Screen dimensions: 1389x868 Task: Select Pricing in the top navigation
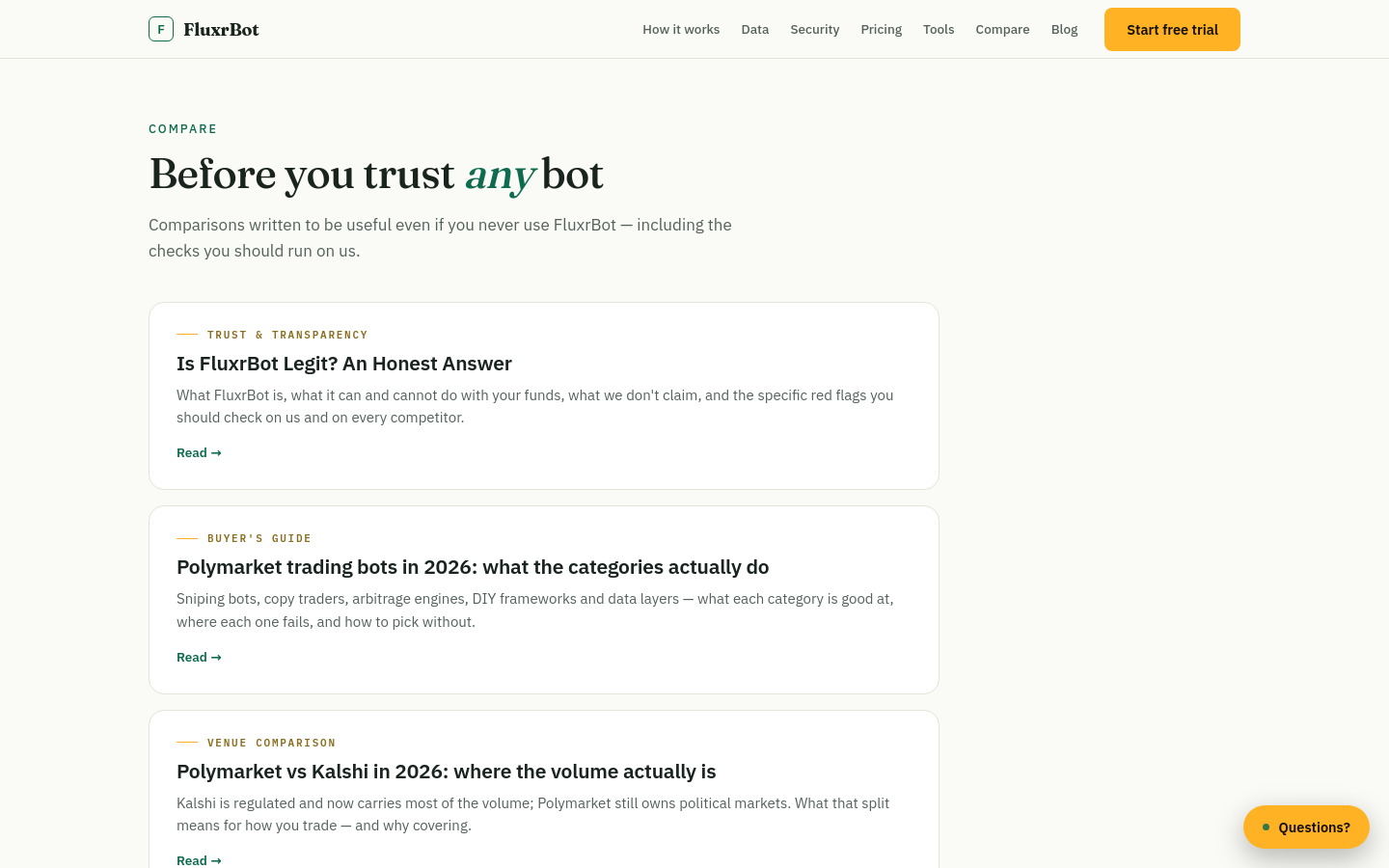[x=882, y=29]
